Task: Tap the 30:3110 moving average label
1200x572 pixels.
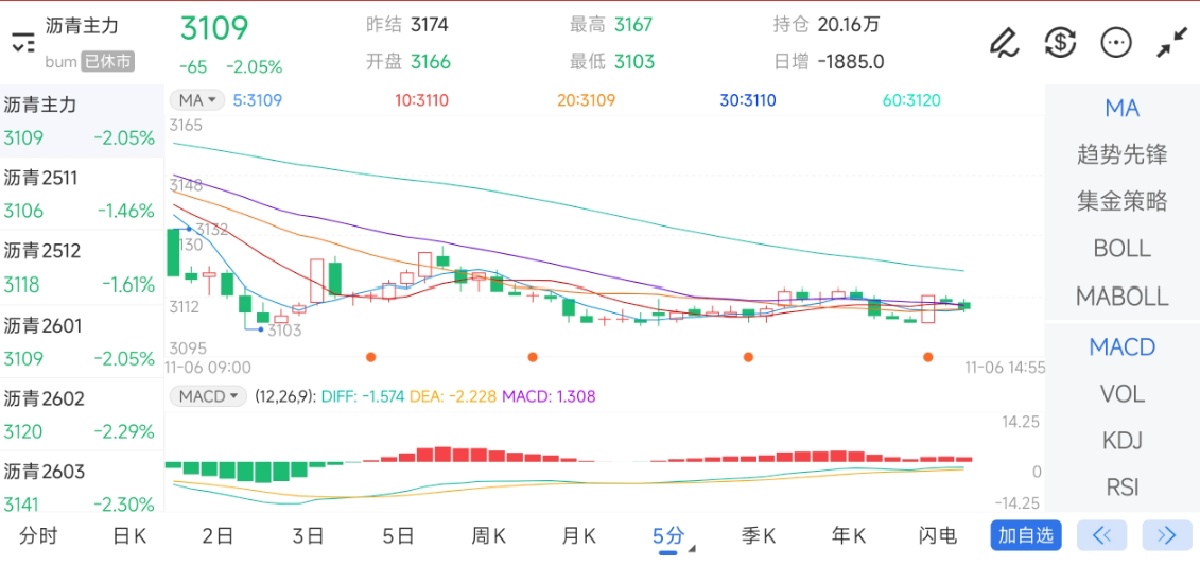Action: tap(748, 100)
